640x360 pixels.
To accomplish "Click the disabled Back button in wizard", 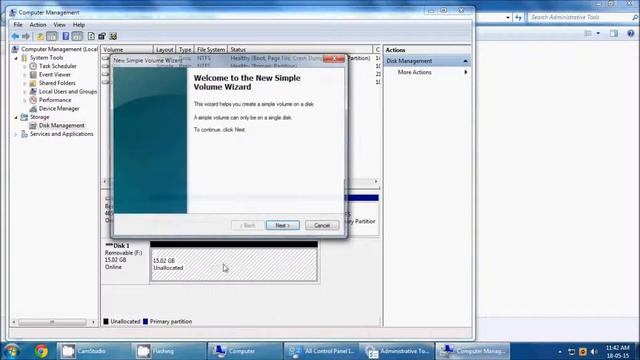I will pyautogui.click(x=247, y=225).
